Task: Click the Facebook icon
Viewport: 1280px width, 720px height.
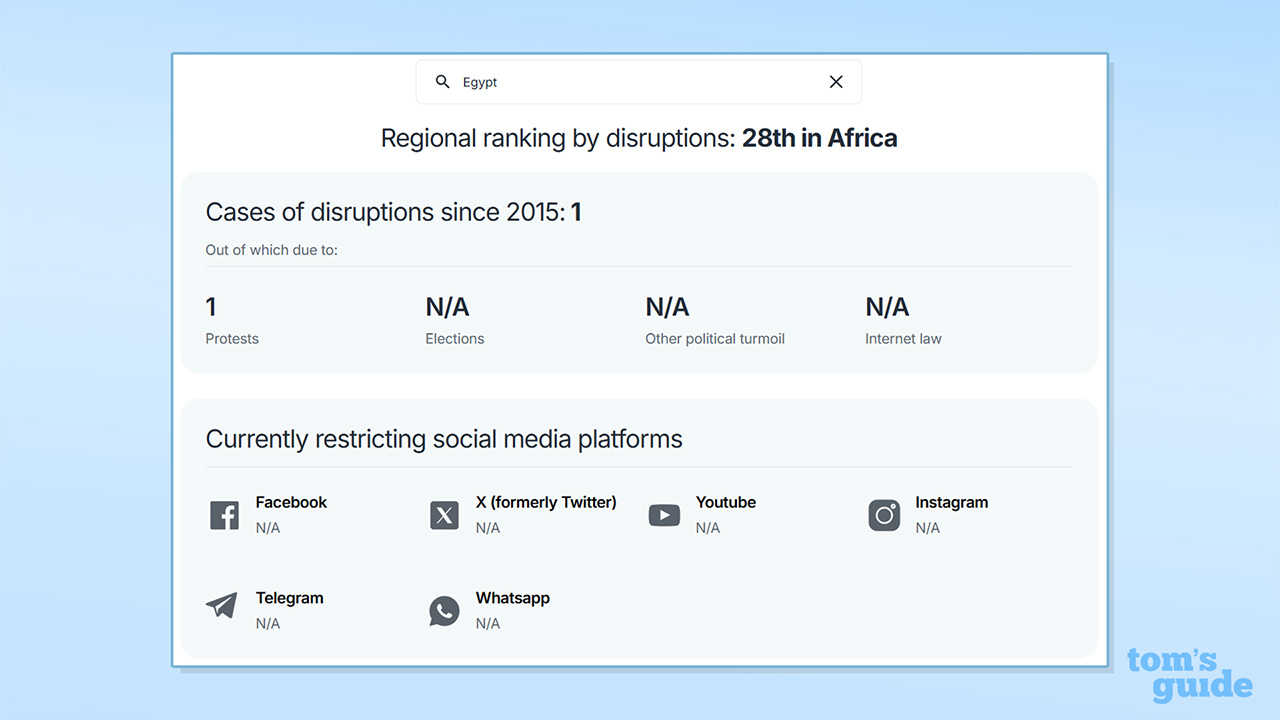Action: (224, 515)
